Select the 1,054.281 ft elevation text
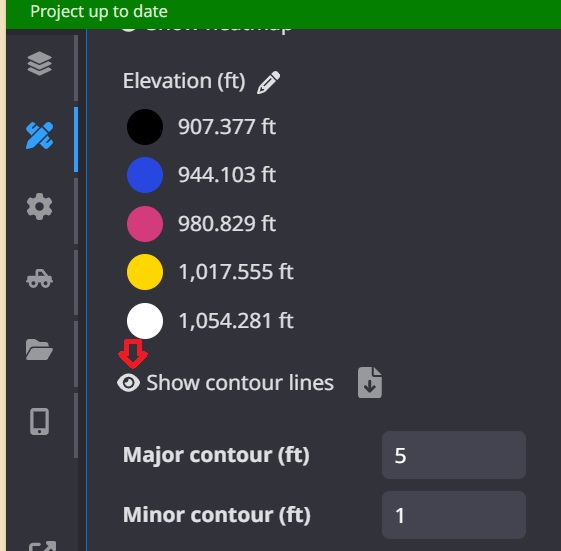 click(x=236, y=321)
